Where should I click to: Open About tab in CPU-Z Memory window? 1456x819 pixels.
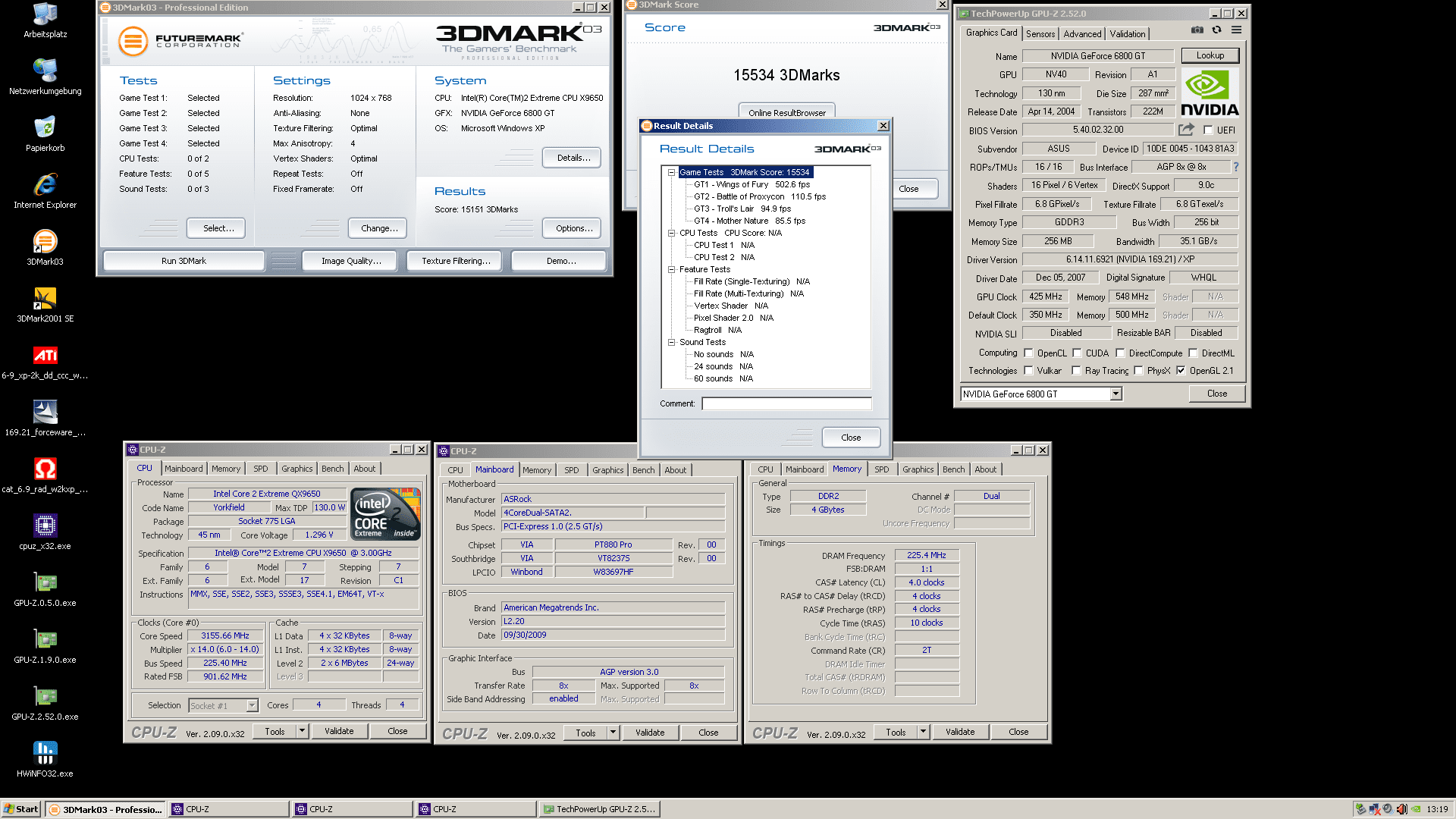click(986, 470)
